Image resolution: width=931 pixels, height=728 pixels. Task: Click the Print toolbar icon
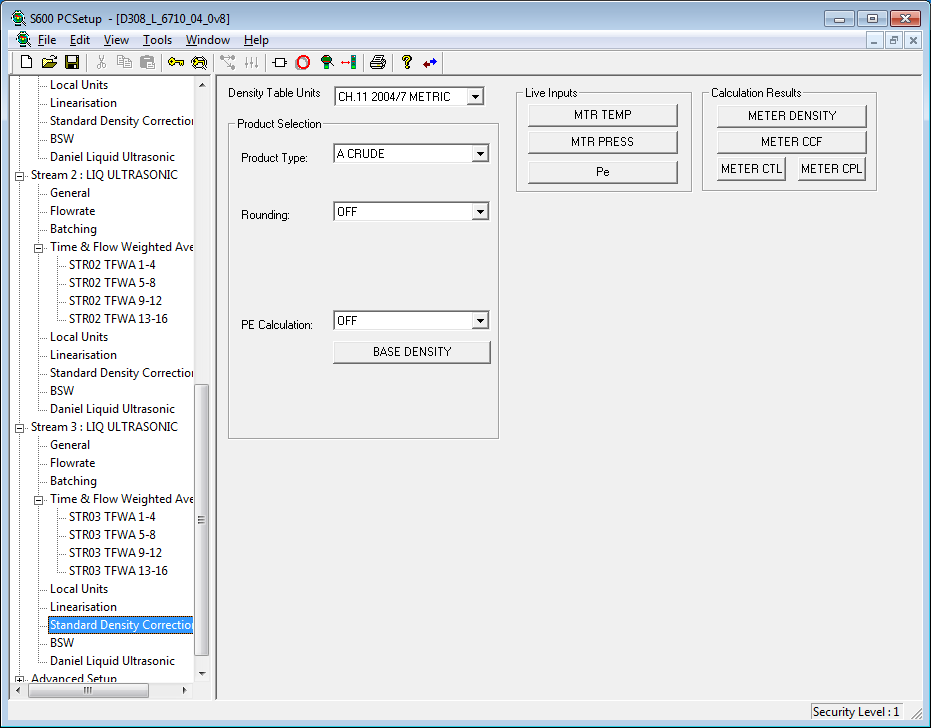(x=378, y=62)
